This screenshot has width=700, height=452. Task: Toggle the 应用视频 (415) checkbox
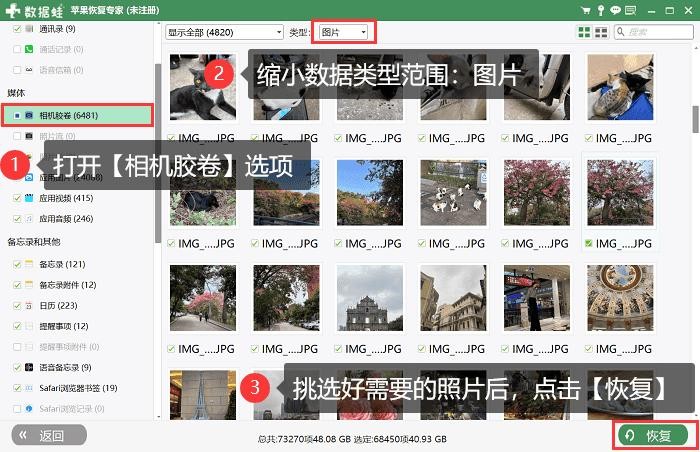17,199
